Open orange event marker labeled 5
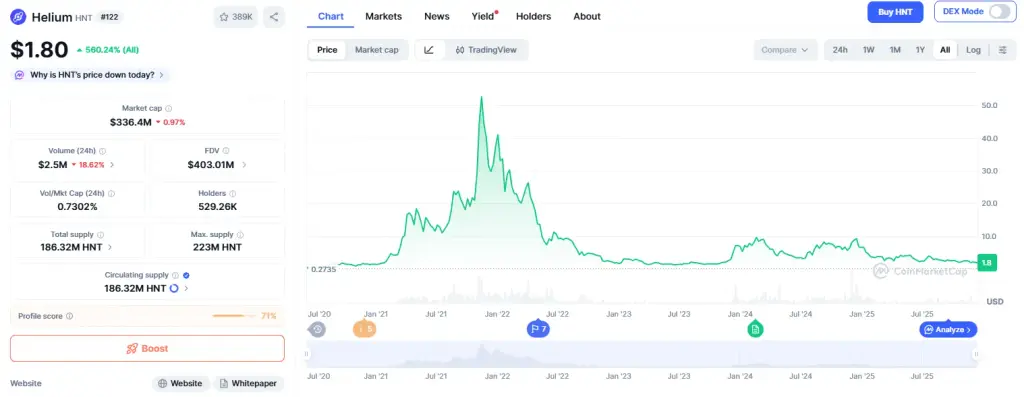This screenshot has height=397, width=1024. (364, 329)
